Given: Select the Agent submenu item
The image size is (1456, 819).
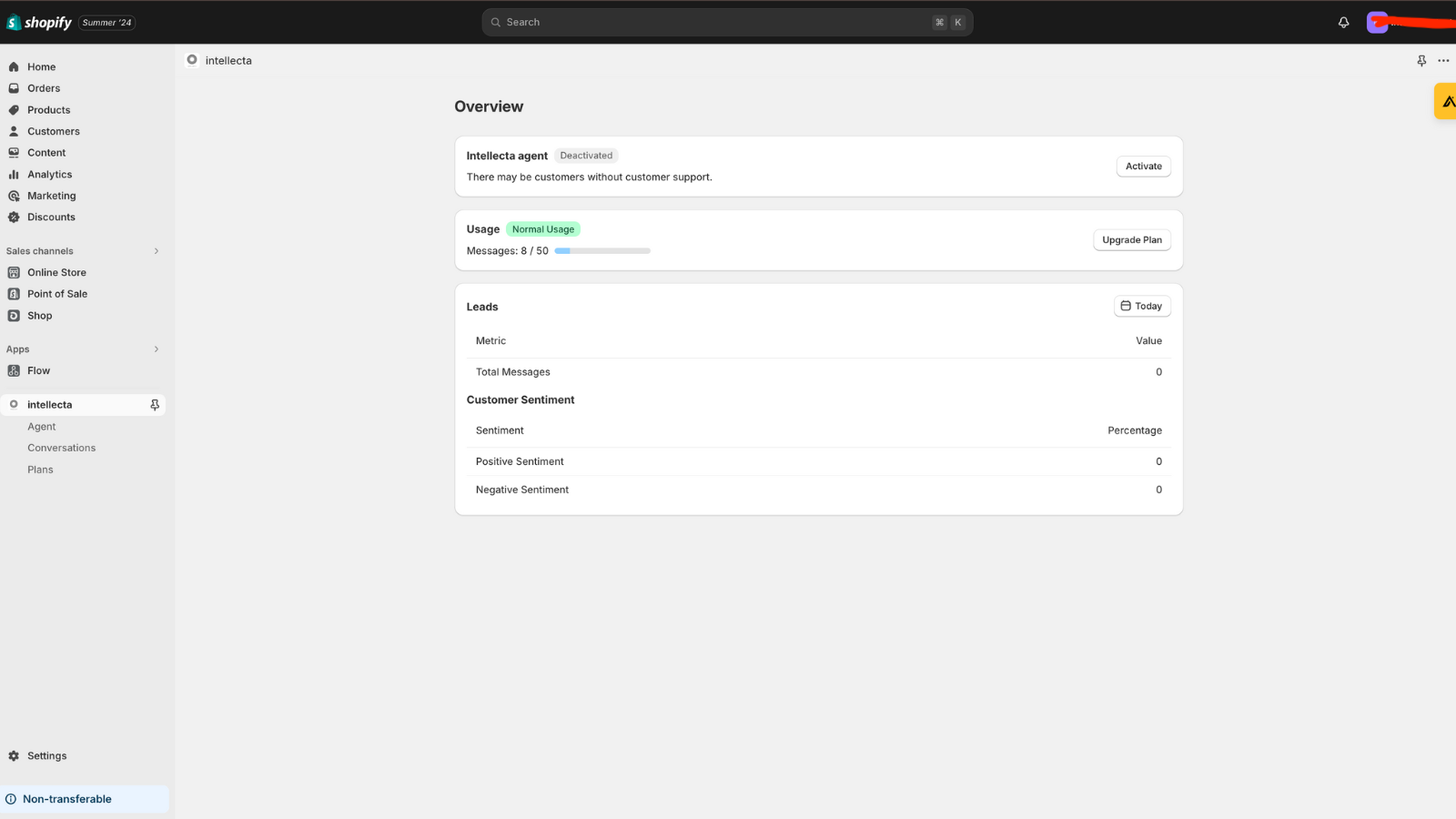Looking at the screenshot, I should [42, 427].
